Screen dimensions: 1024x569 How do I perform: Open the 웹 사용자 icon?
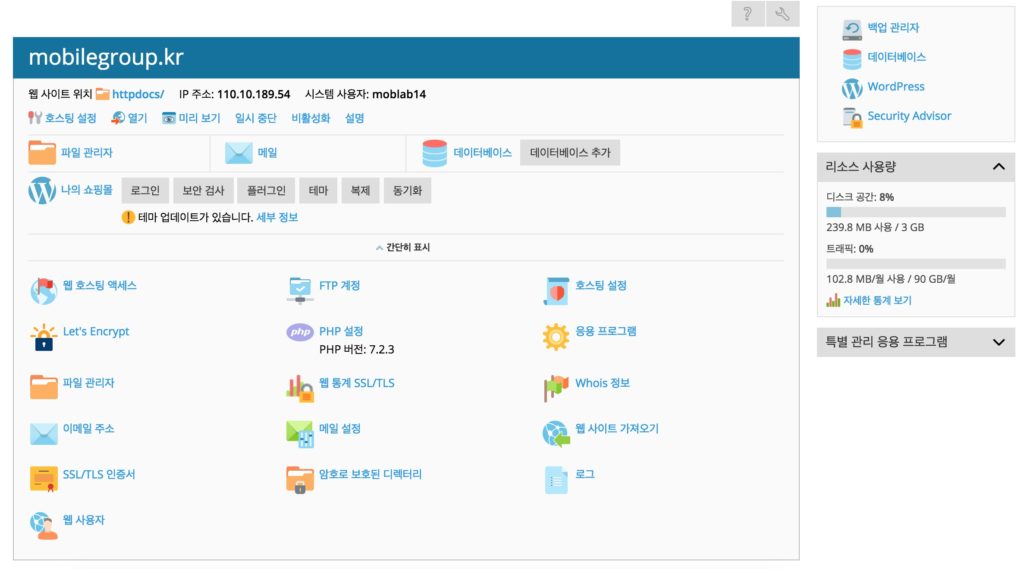coord(43,525)
